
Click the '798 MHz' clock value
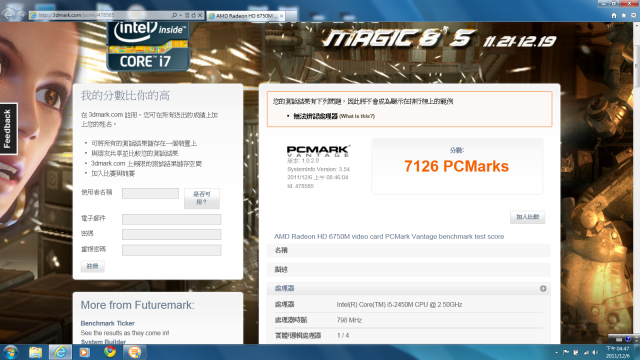coord(349,320)
